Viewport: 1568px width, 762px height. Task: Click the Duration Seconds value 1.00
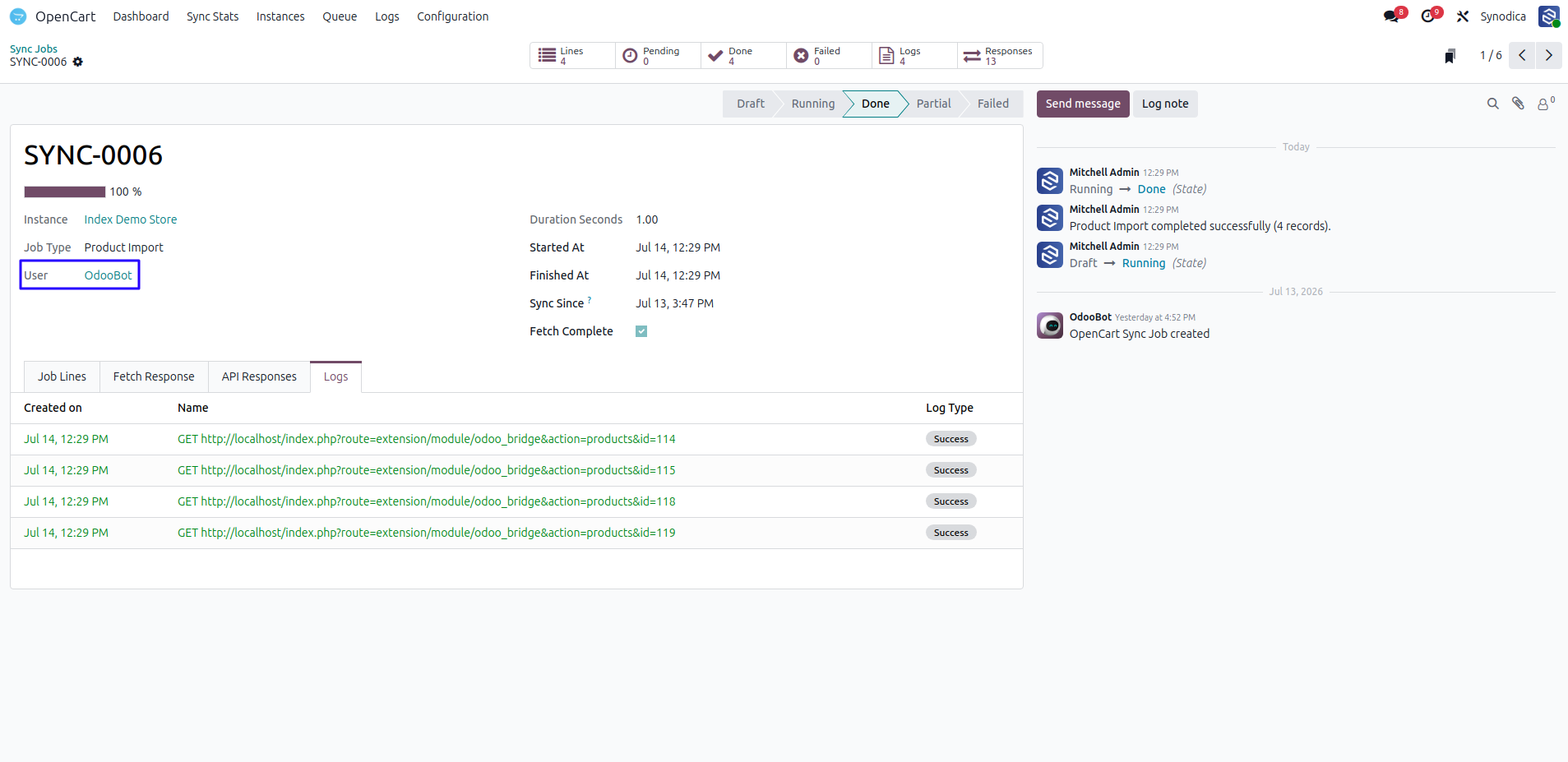point(647,219)
